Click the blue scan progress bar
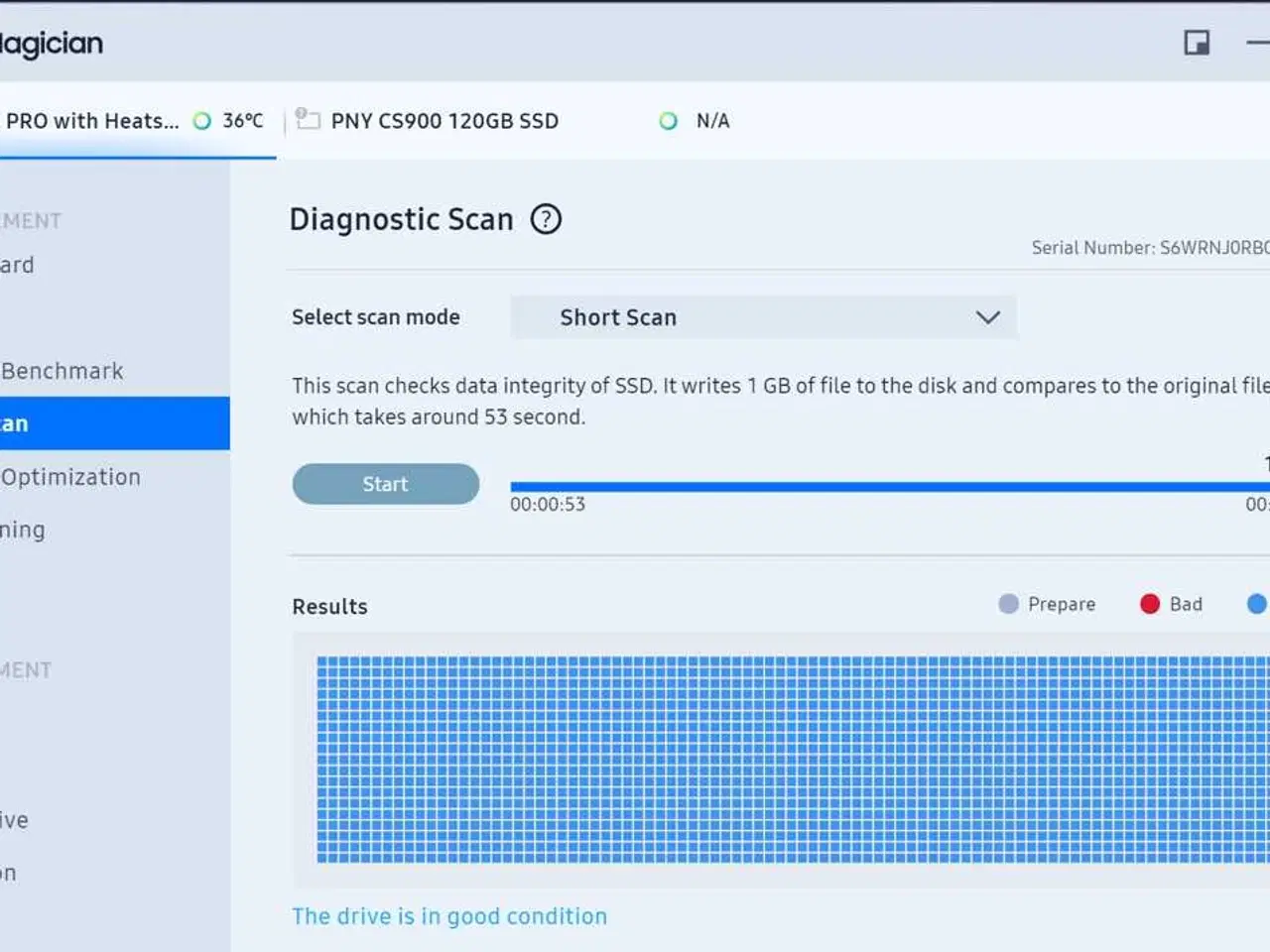This screenshot has width=1270, height=952. 883,487
